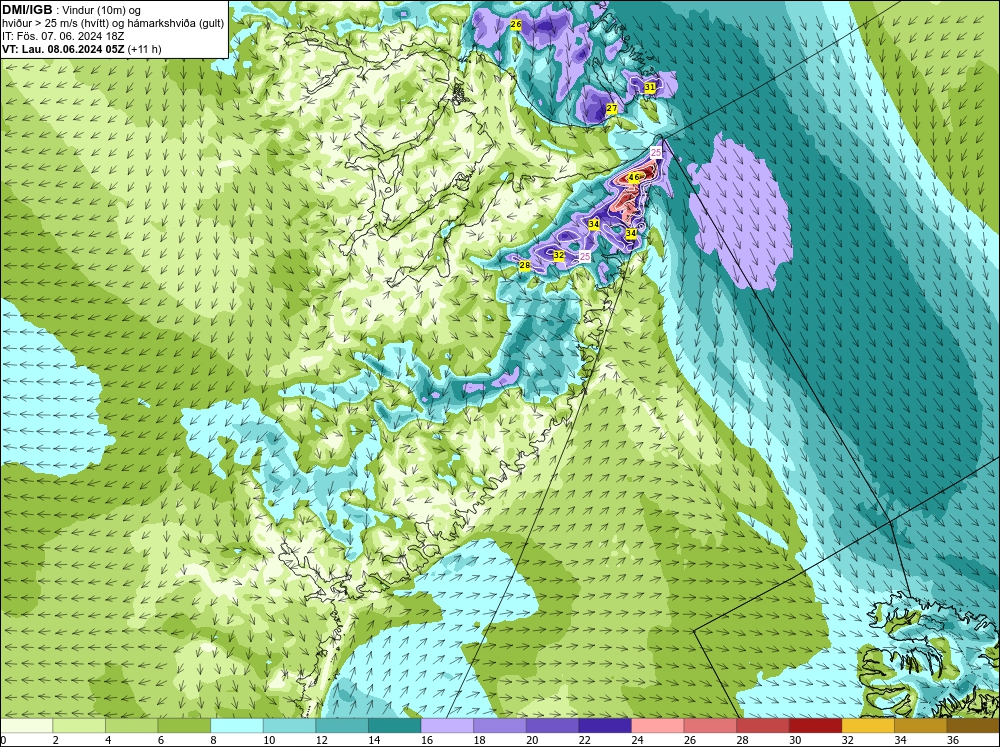Choose the 10–12 m/s aqua legend swatch
This screenshot has height=747, width=1000.
point(290,725)
